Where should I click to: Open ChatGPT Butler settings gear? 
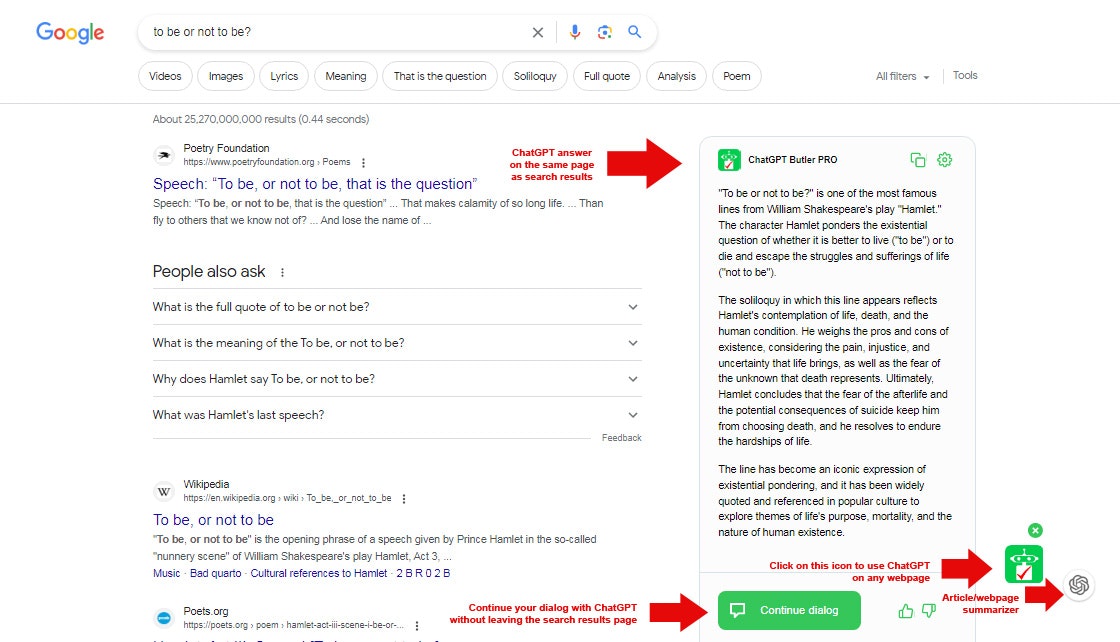[x=945, y=160]
